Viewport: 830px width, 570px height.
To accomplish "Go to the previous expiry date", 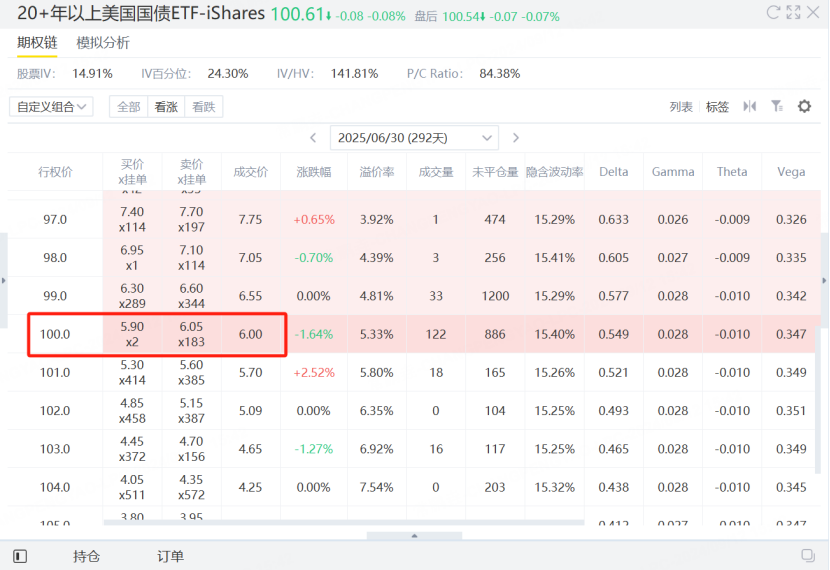I will click(x=313, y=138).
